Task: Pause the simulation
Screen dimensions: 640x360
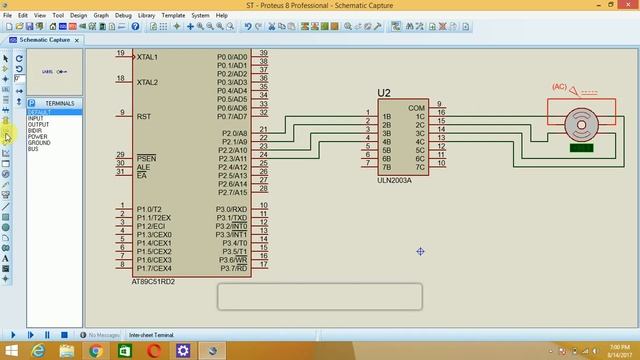Action: click(x=47, y=335)
